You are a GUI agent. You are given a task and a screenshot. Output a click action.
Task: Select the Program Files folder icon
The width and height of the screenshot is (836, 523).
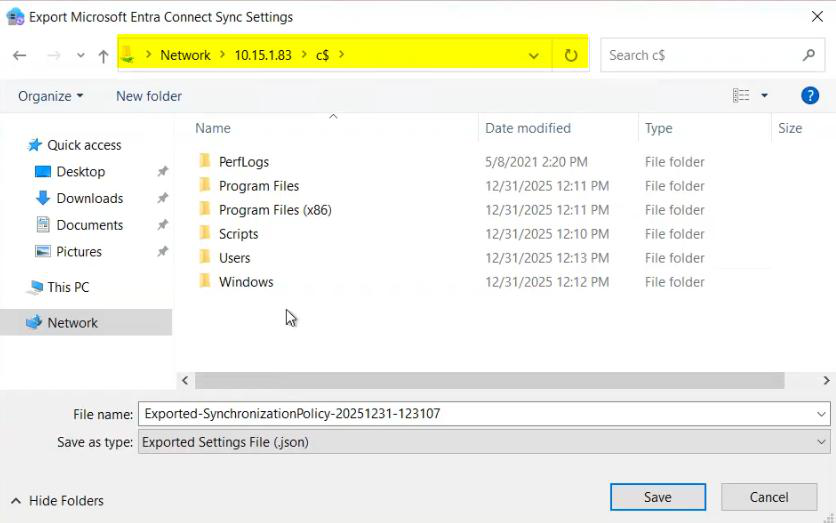click(x=205, y=184)
